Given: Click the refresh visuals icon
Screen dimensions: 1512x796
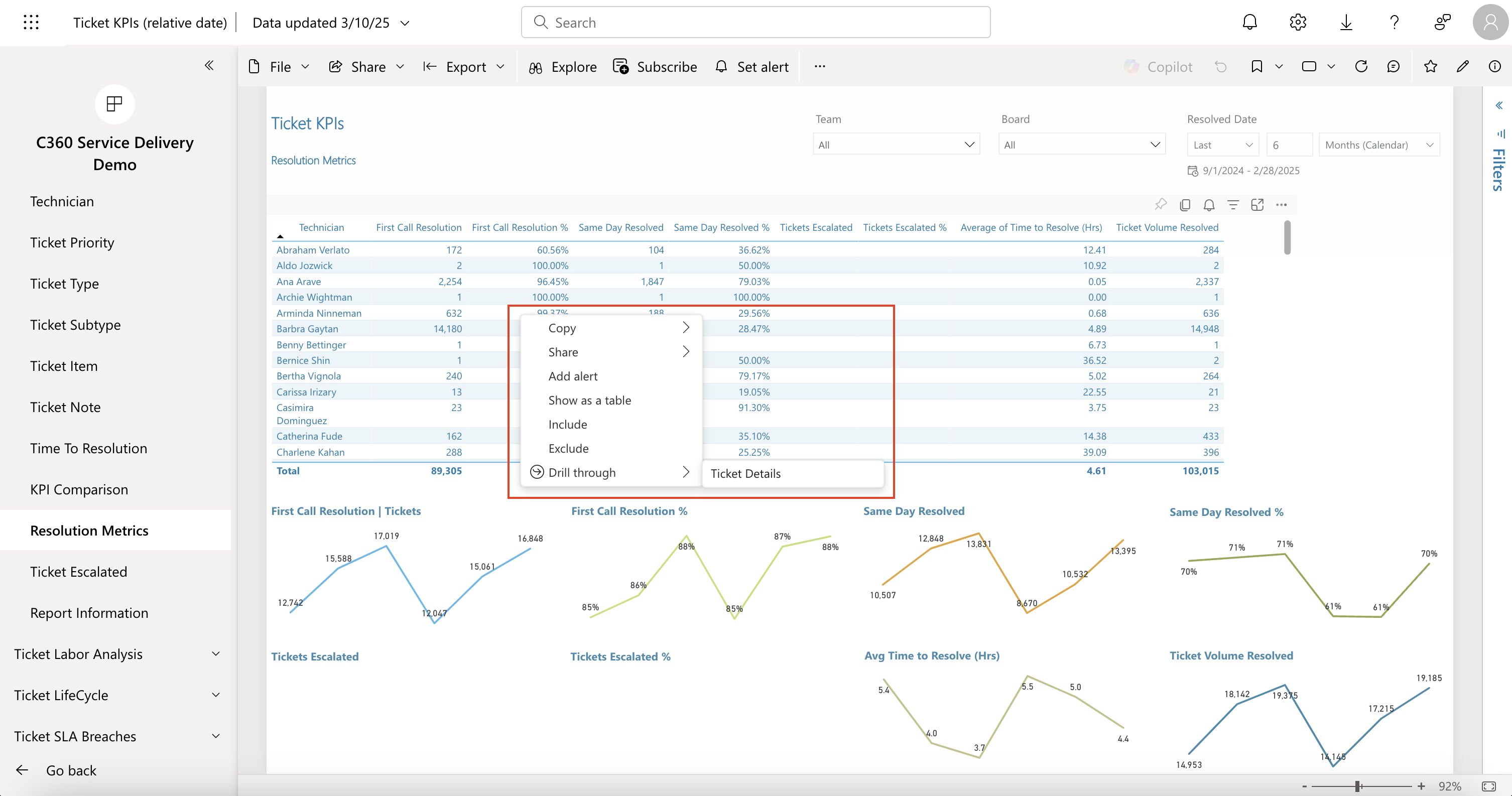Looking at the screenshot, I should [1360, 66].
